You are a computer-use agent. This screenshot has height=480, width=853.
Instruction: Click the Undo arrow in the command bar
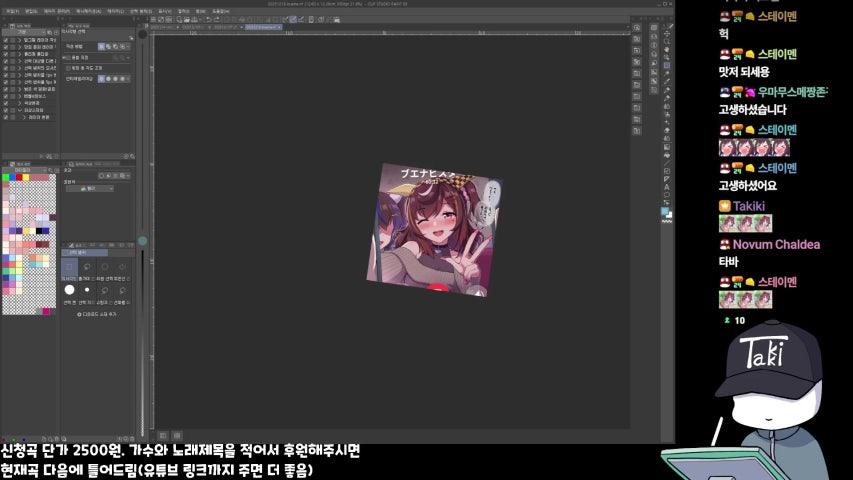(209, 20)
